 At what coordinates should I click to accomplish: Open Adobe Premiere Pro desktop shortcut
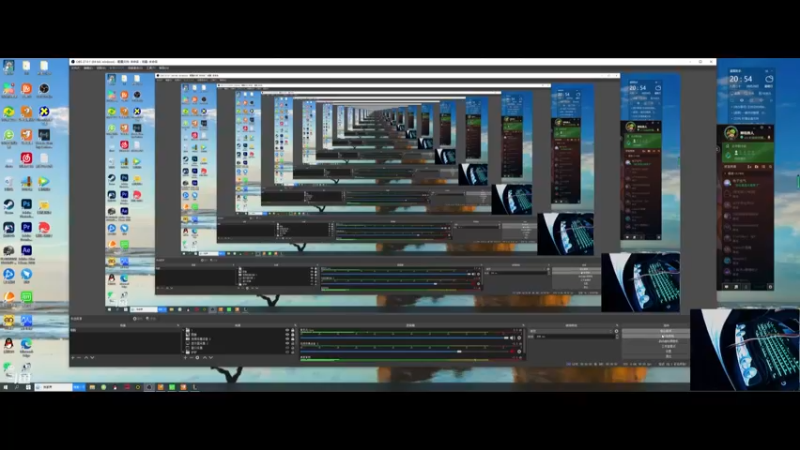pyautogui.click(x=27, y=227)
